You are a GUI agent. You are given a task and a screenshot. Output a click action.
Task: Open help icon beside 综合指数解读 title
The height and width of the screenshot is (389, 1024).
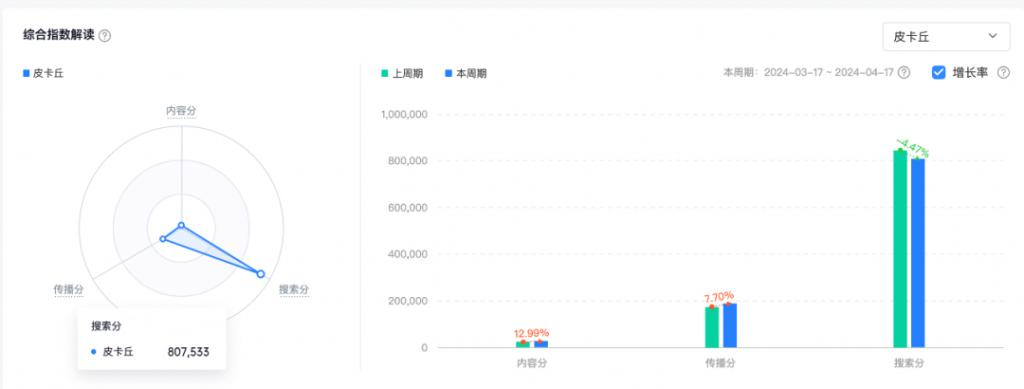(104, 36)
